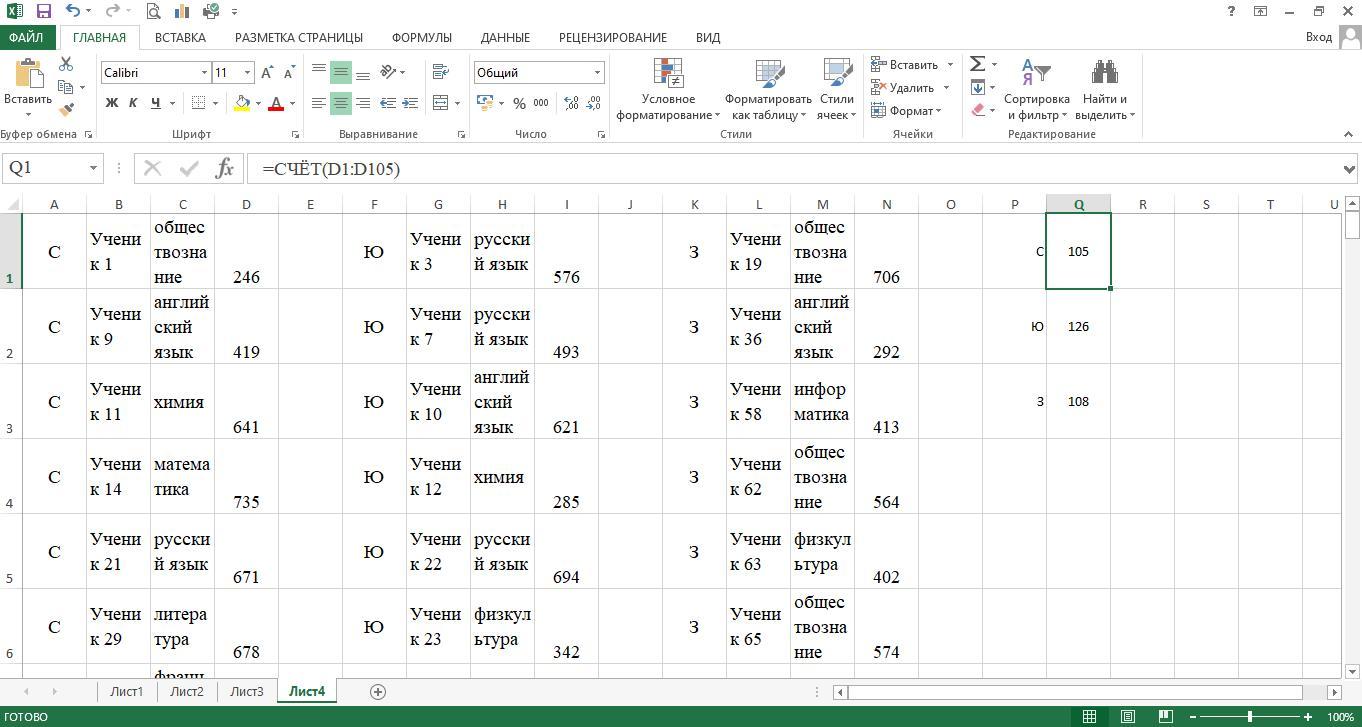The image size is (1362, 727).
Task: Switch to the ФОРМУЛЫ ribbon tab
Action: (421, 37)
